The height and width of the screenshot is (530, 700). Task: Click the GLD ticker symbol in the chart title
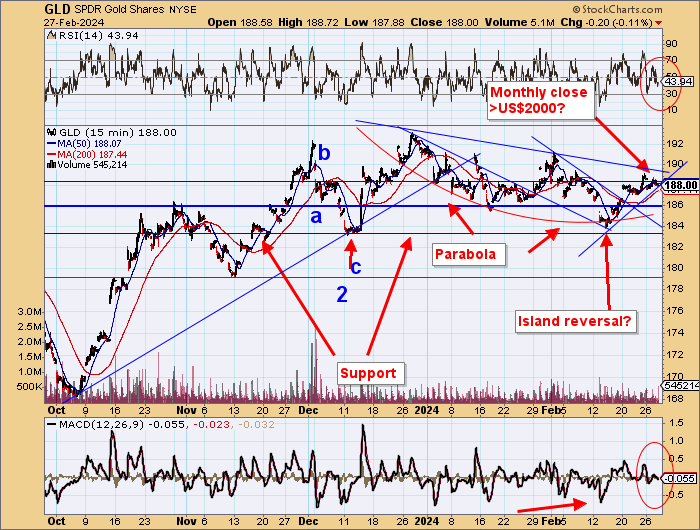(x=58, y=9)
